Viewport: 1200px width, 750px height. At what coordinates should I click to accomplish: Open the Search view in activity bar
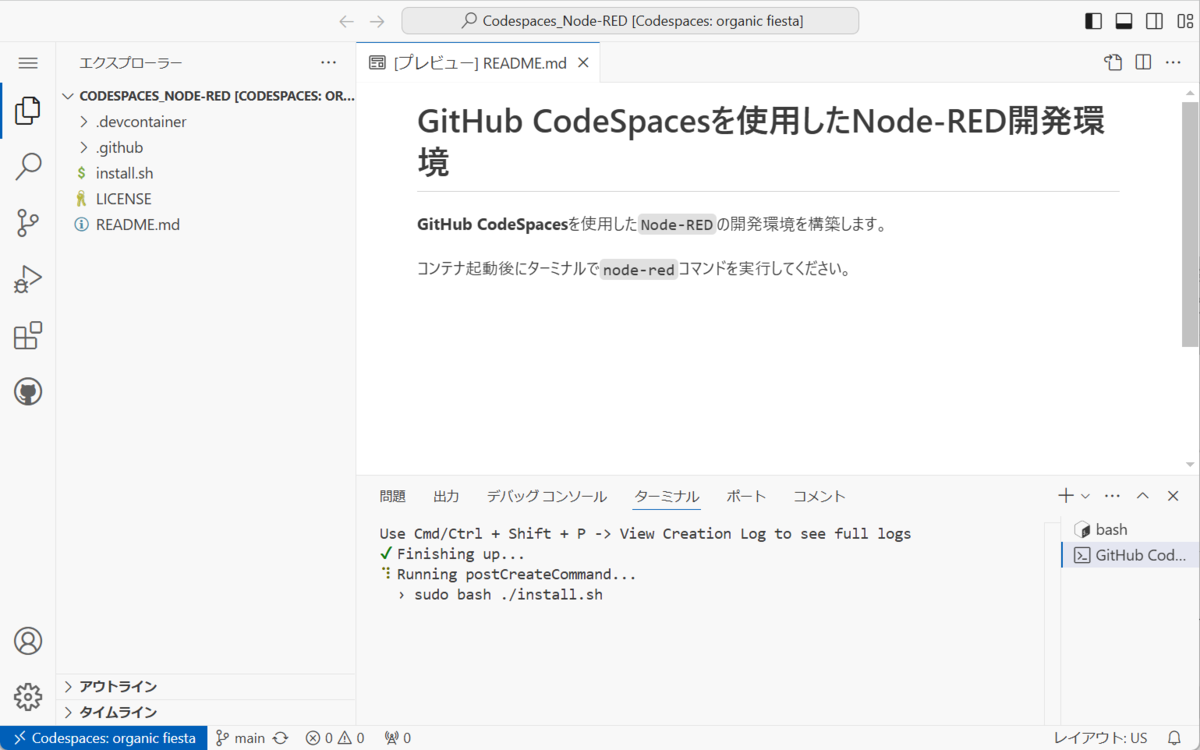point(28,166)
